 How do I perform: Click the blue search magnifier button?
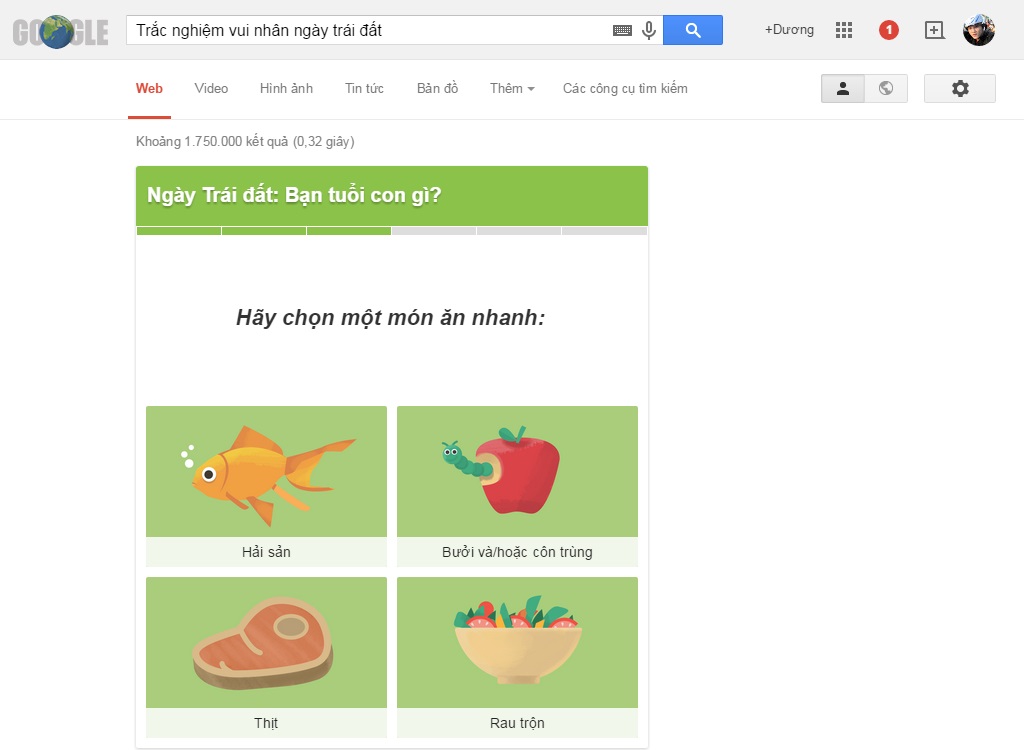point(692,30)
